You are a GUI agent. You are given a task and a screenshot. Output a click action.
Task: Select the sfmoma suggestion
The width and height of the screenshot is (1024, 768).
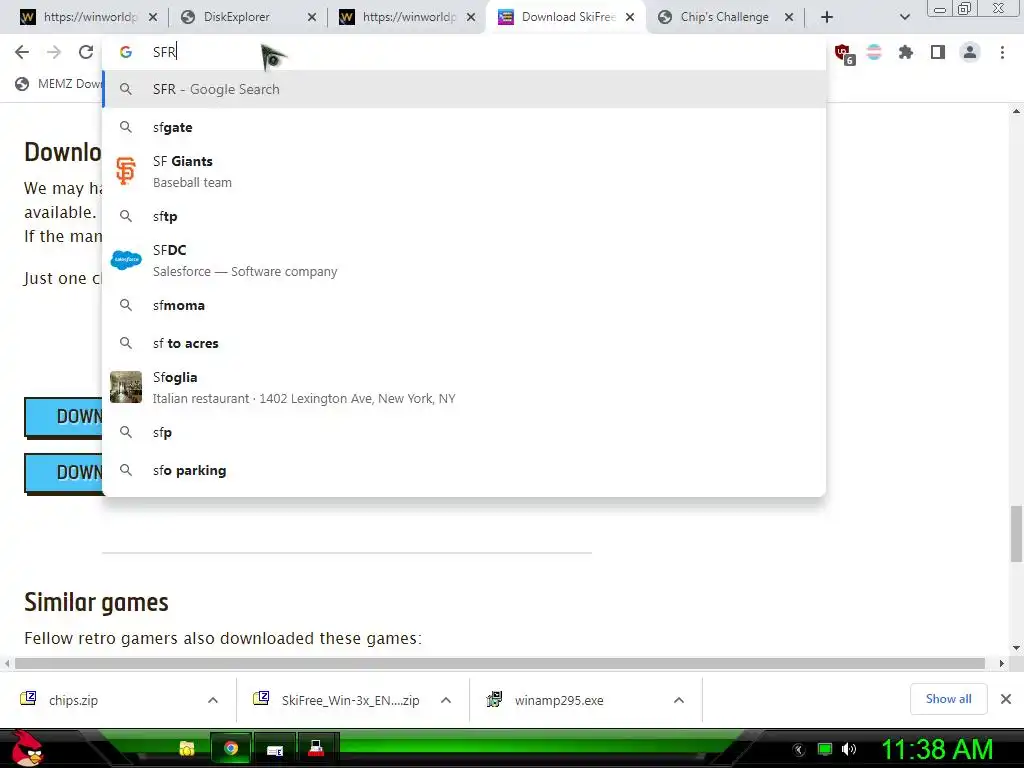pyautogui.click(x=464, y=305)
